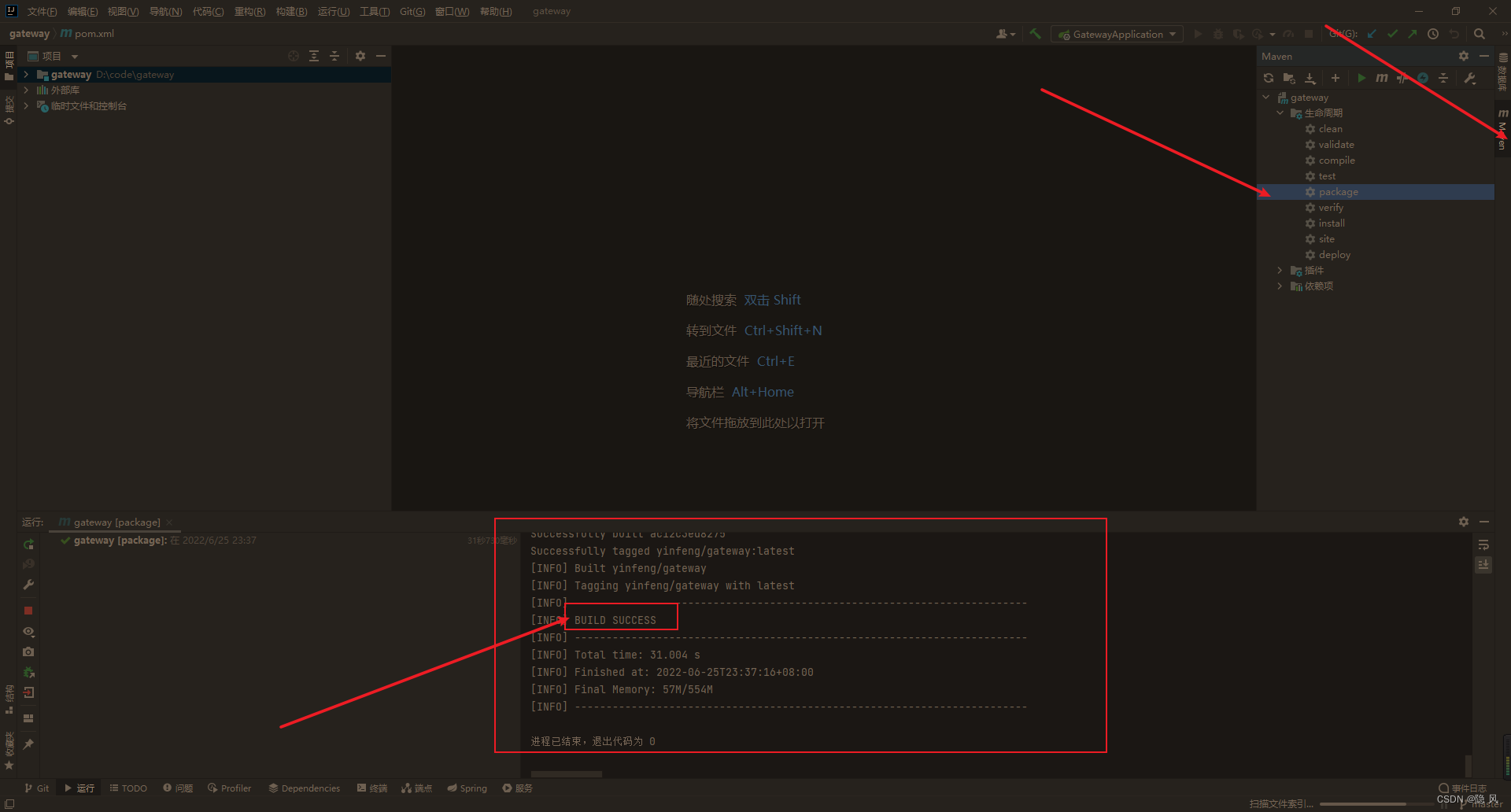Expand the gateway project root node

(26, 75)
